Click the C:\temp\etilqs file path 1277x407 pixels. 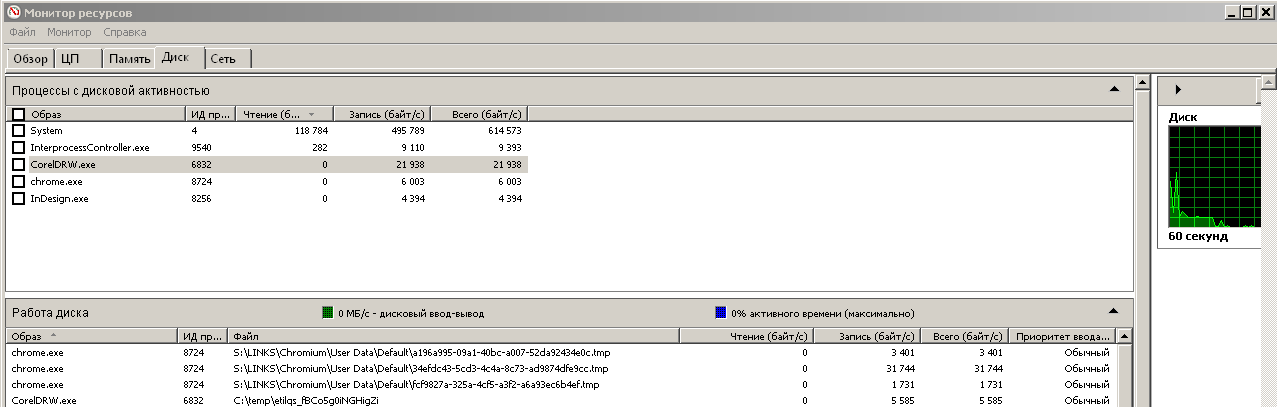(x=306, y=401)
